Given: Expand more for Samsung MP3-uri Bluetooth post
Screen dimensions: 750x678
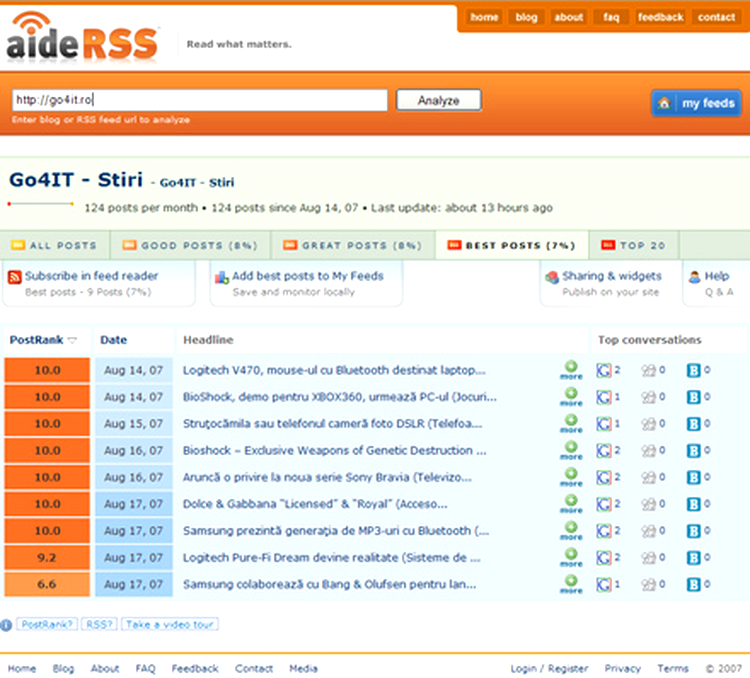Looking at the screenshot, I should 571,531.
